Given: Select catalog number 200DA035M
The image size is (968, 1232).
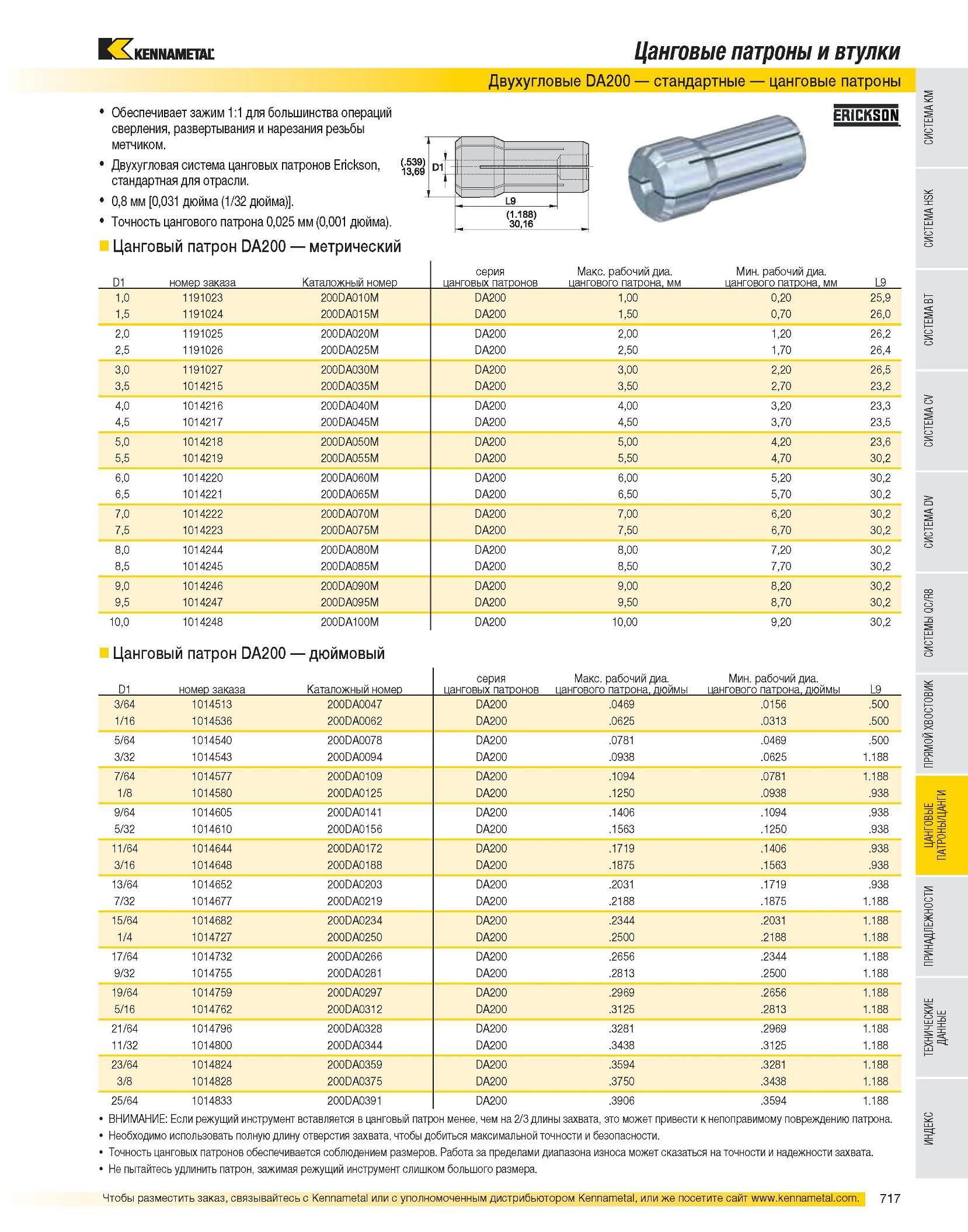Looking at the screenshot, I should coord(349,386).
